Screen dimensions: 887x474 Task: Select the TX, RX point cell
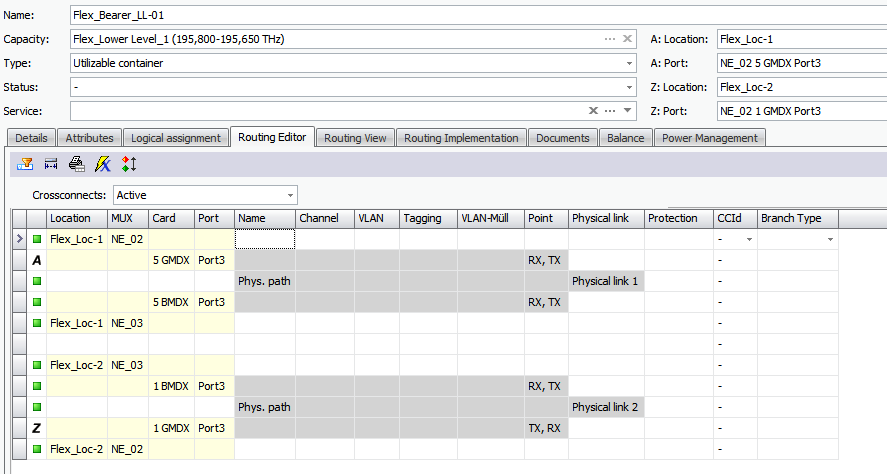(x=546, y=428)
